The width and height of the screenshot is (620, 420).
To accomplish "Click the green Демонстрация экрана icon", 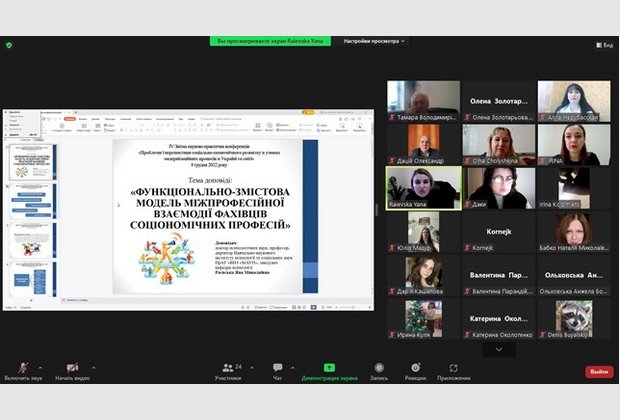I will pyautogui.click(x=329, y=368).
